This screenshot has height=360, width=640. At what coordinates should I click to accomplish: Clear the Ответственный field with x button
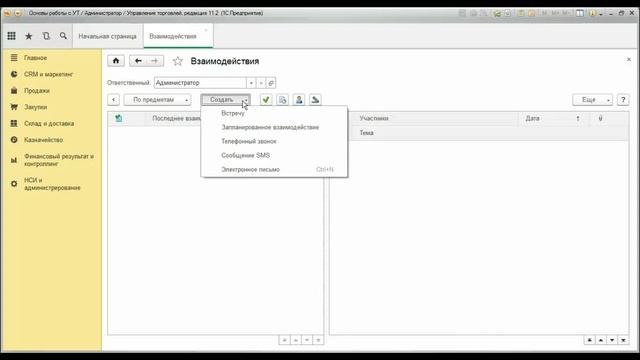(261, 83)
